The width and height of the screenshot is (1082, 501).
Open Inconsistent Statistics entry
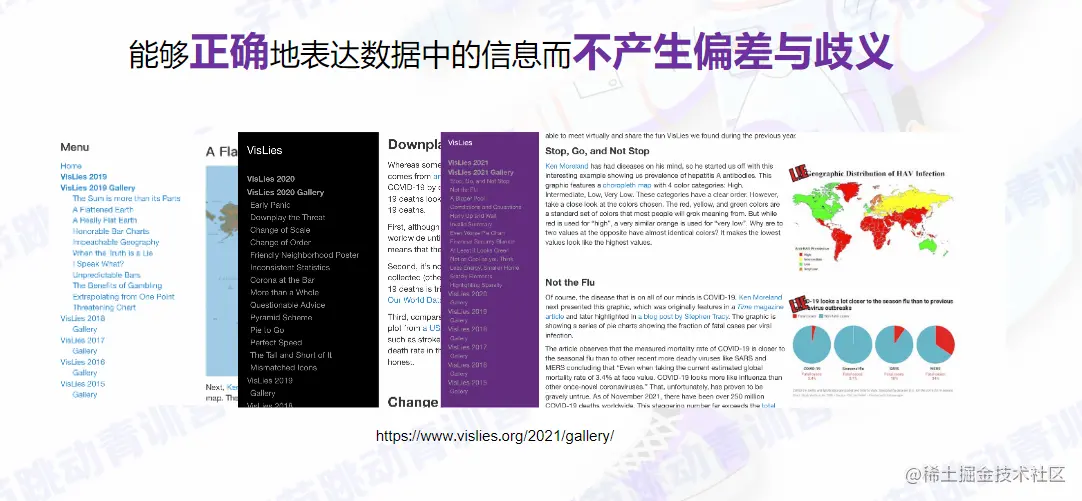[x=290, y=267]
